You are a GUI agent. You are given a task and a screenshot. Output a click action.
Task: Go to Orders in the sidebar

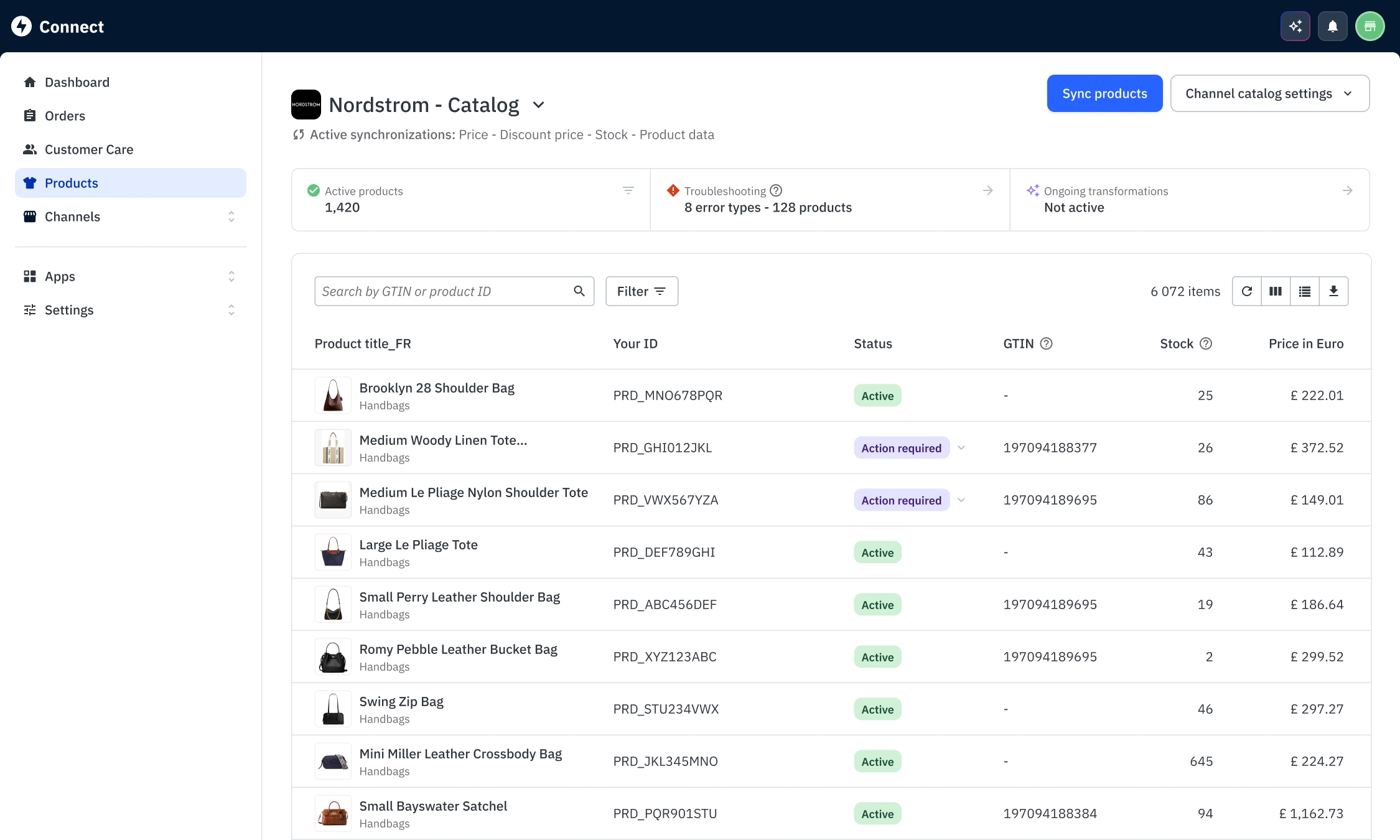65,116
